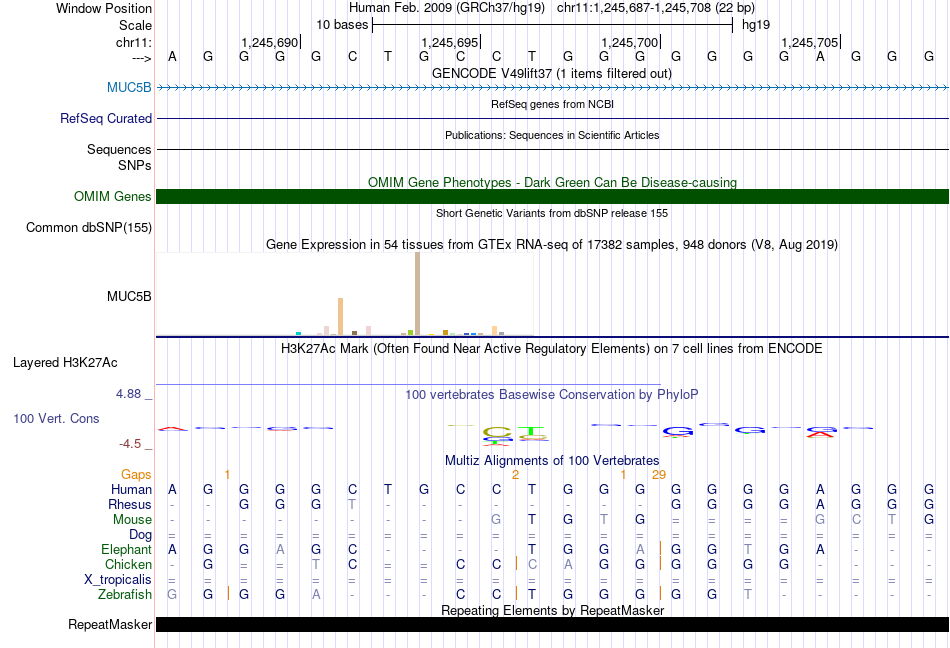Click the Dog species label
The image size is (950, 648).
click(140, 534)
